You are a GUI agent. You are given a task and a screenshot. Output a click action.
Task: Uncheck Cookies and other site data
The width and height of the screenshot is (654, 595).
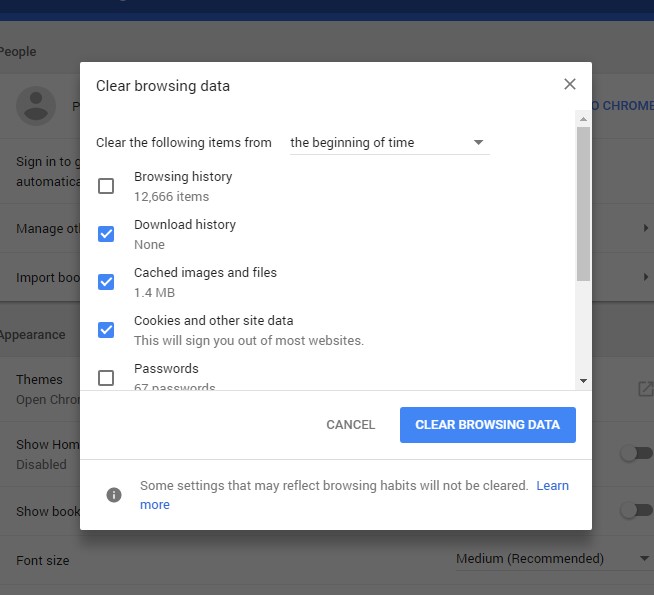(106, 330)
